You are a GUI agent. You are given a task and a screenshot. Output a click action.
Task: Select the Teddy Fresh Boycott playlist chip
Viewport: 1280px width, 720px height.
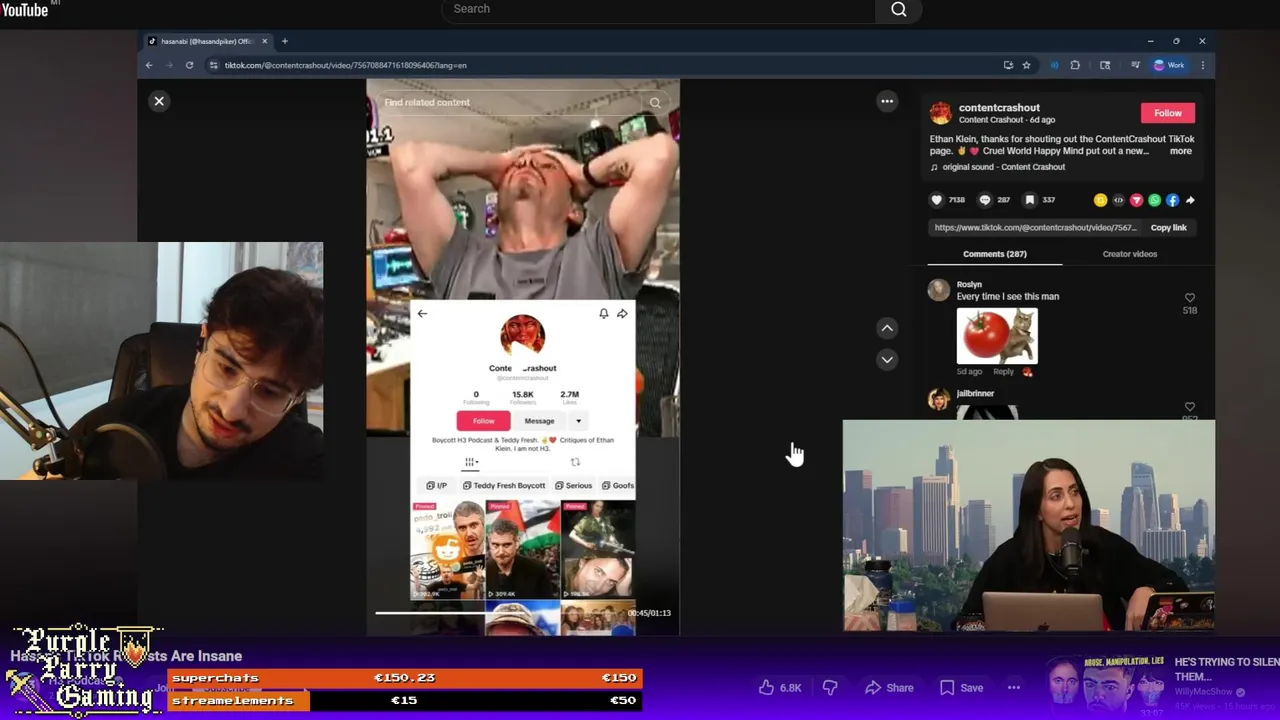coord(503,486)
